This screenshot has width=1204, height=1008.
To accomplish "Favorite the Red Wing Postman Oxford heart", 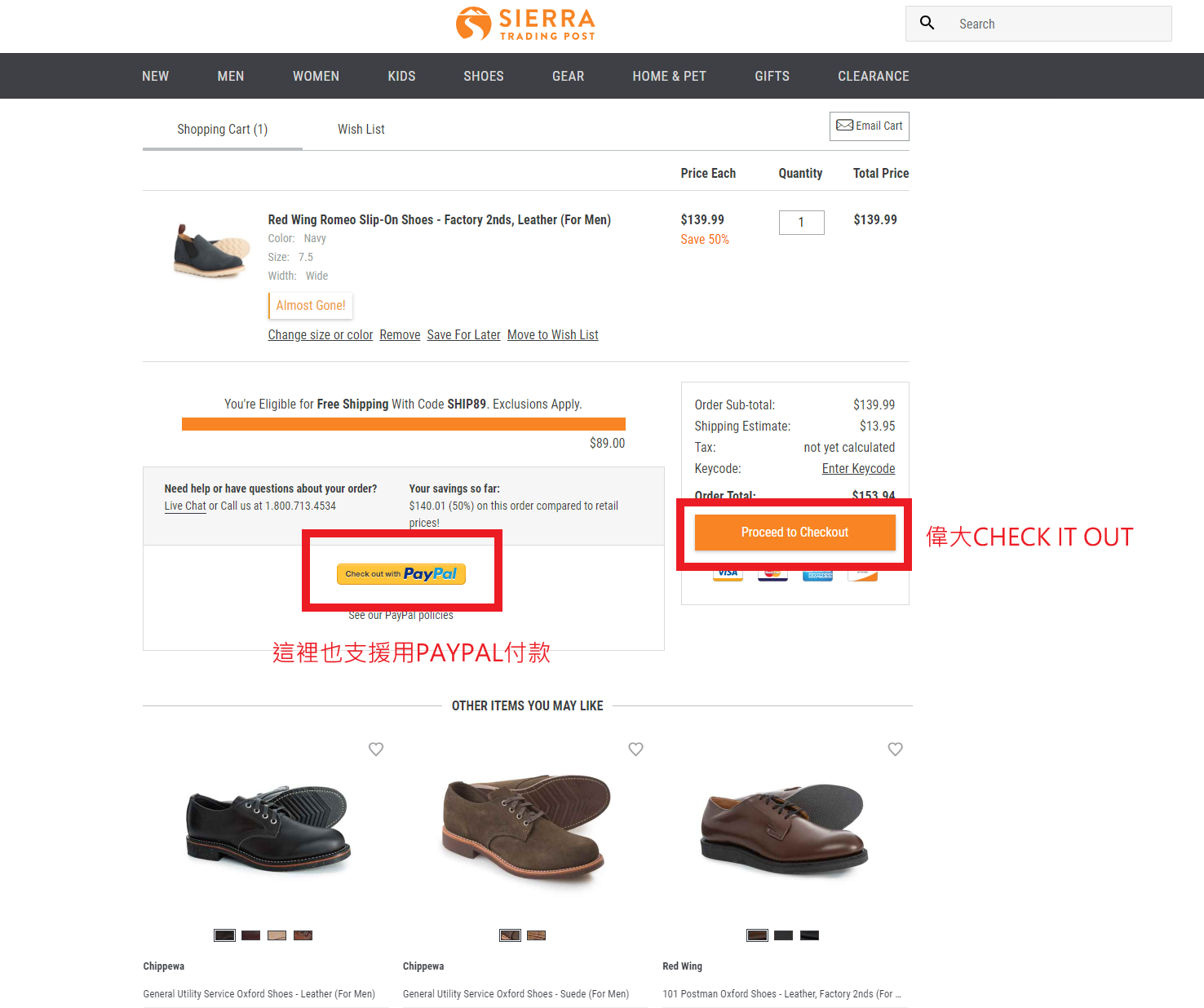I will click(895, 749).
